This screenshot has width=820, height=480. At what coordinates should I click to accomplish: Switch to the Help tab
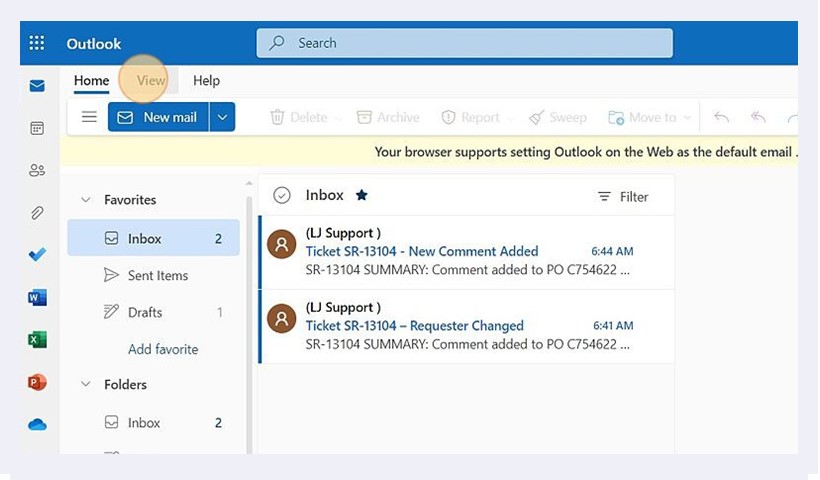207,81
